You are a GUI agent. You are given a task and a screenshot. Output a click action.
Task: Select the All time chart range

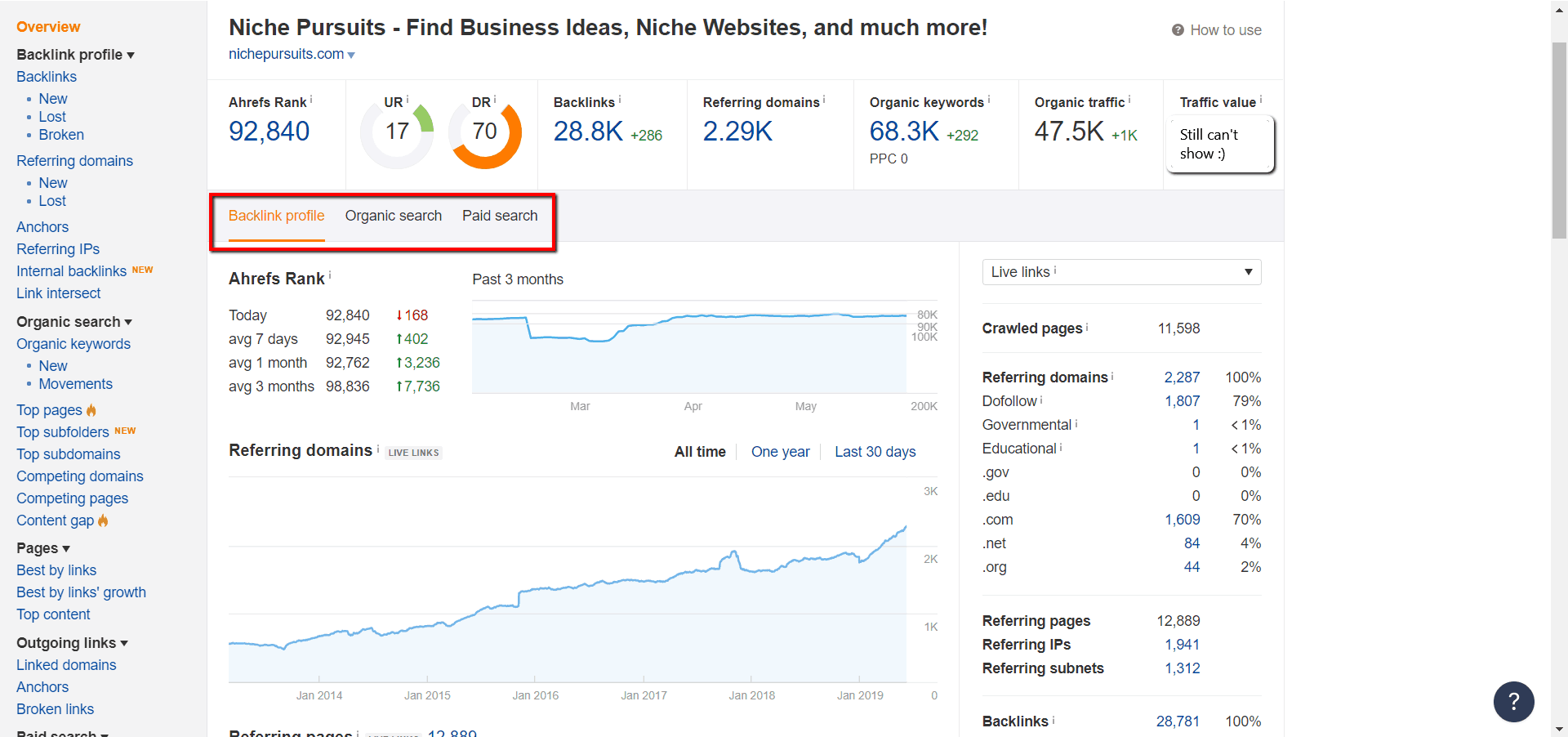point(700,452)
